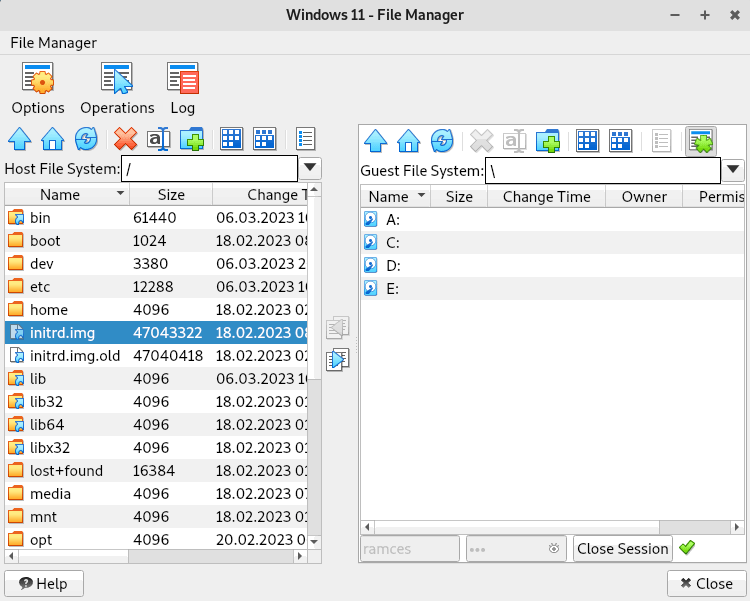Select guest drive A:
This screenshot has width=750, height=601.
[x=552, y=220]
